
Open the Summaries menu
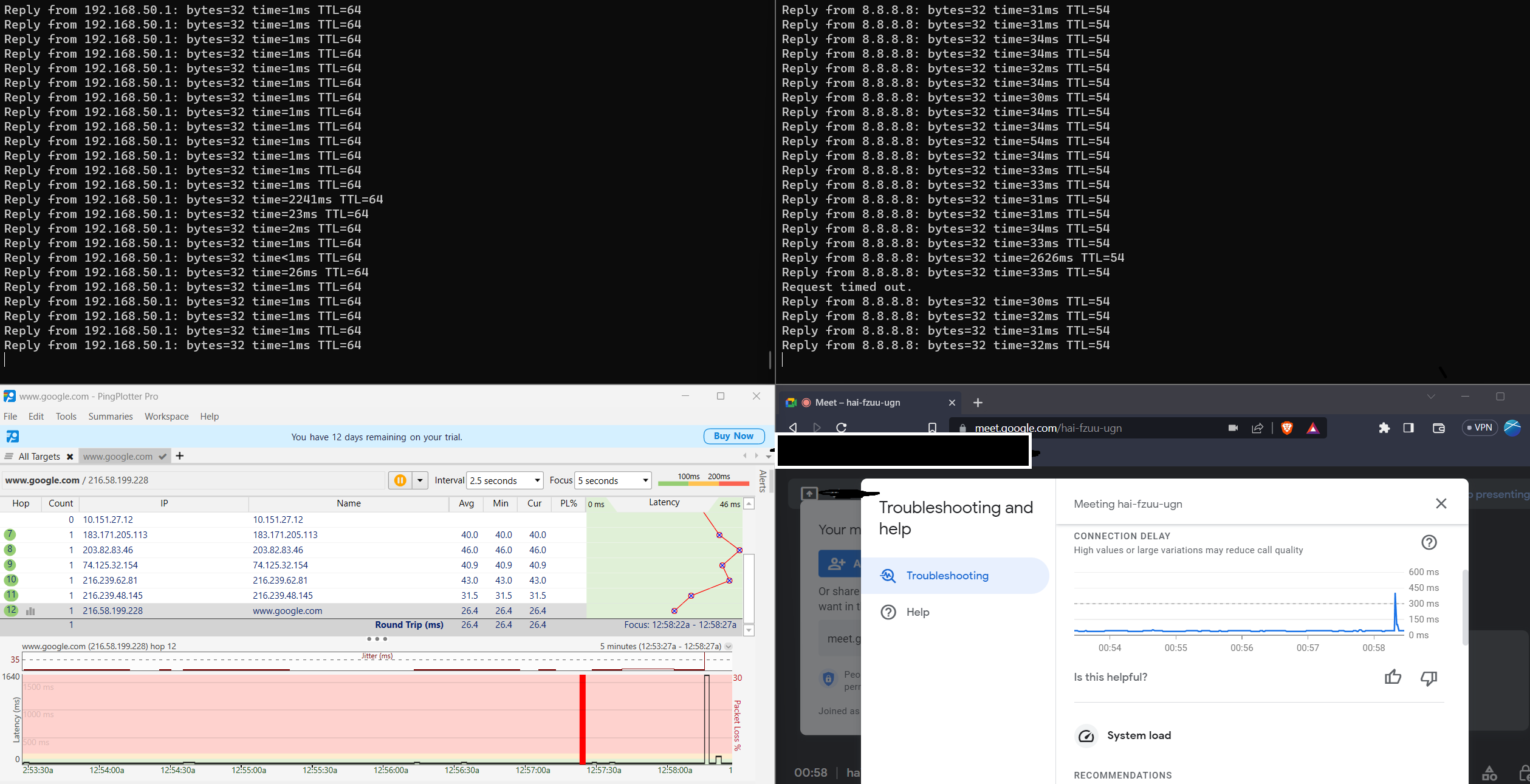coord(111,417)
